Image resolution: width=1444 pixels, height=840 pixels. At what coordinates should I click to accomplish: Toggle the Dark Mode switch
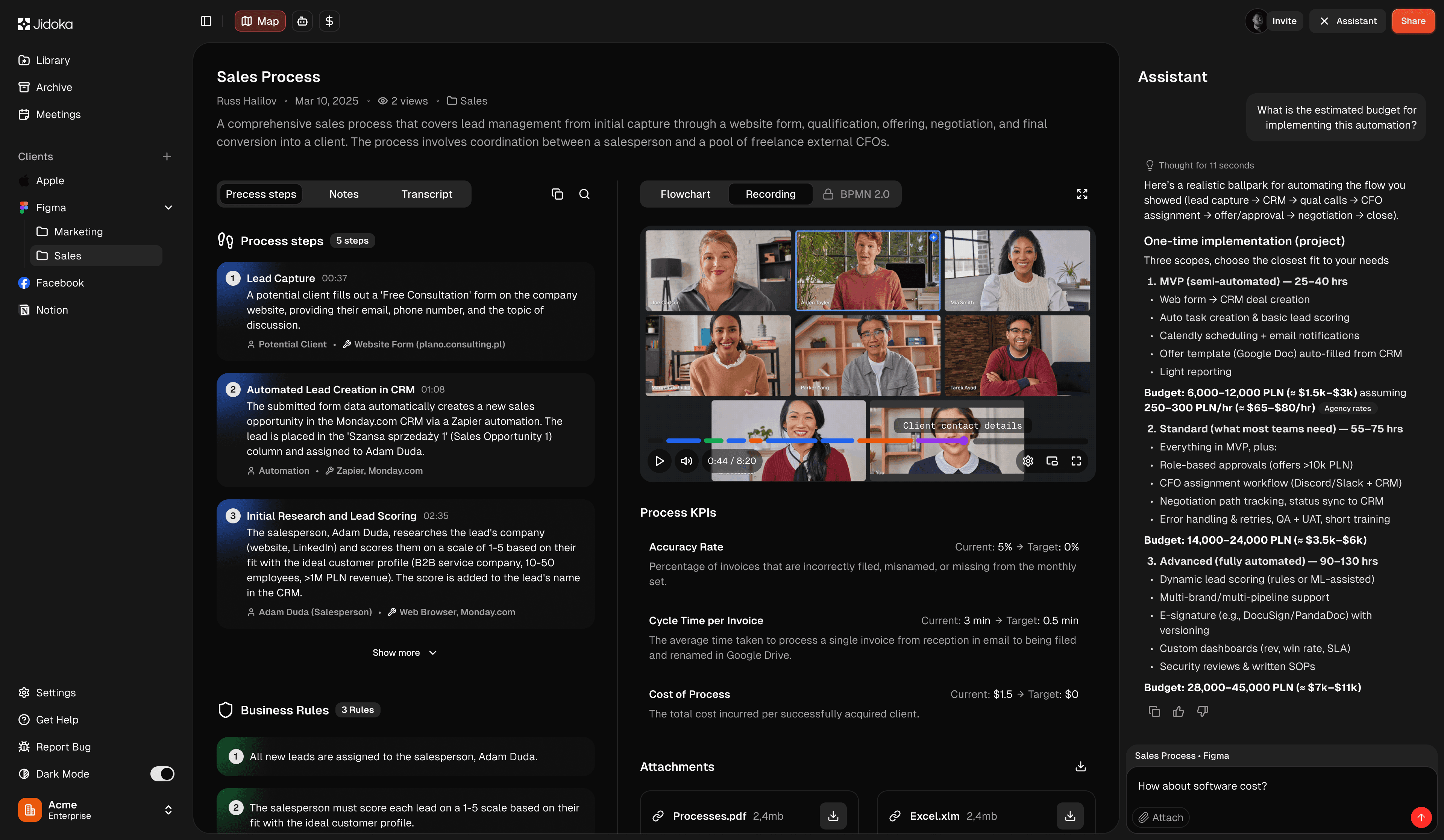tap(162, 773)
